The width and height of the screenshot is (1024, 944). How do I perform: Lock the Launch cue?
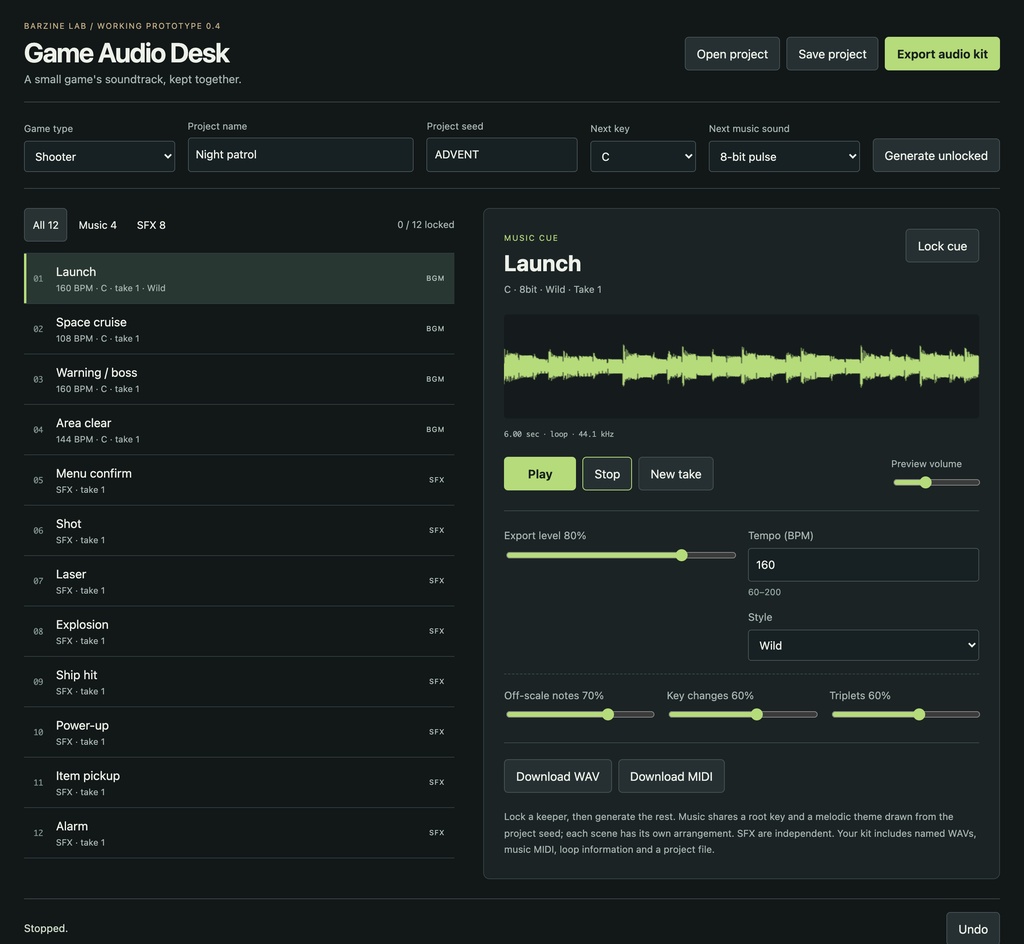[x=942, y=246]
